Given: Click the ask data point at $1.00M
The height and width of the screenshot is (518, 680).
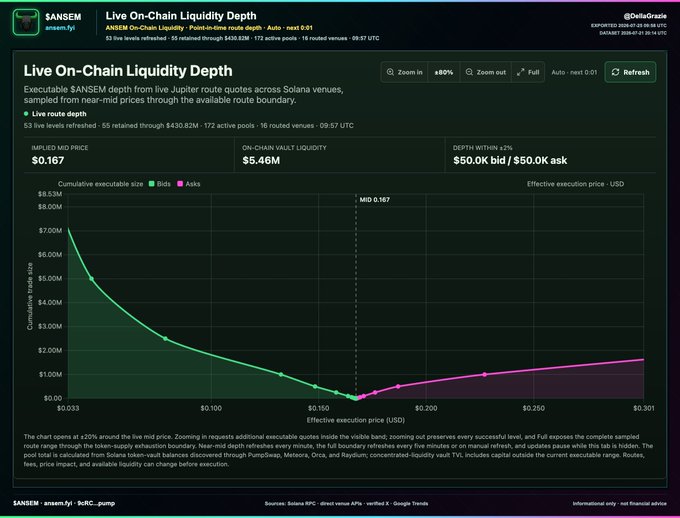Looking at the screenshot, I should [484, 374].
